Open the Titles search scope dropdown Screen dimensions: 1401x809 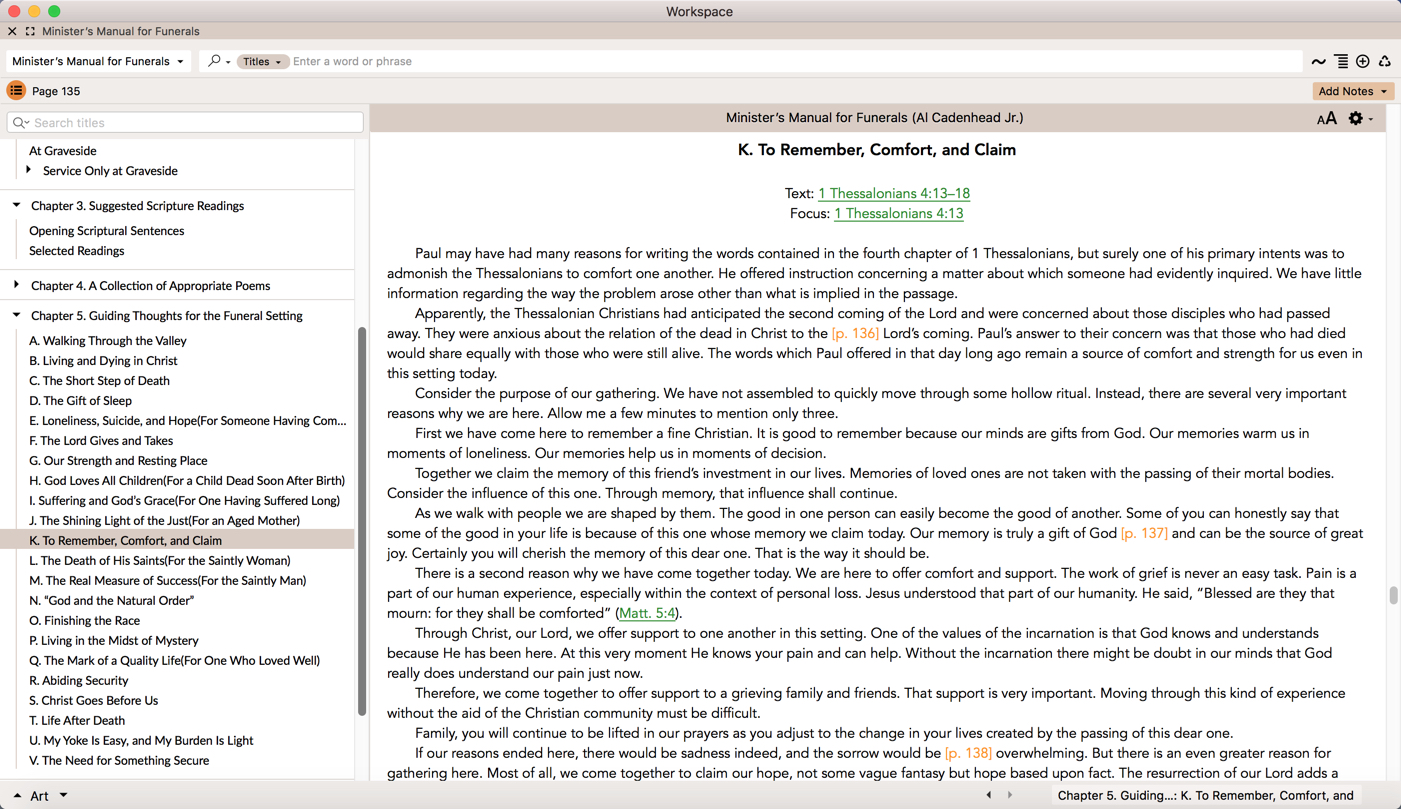point(263,62)
